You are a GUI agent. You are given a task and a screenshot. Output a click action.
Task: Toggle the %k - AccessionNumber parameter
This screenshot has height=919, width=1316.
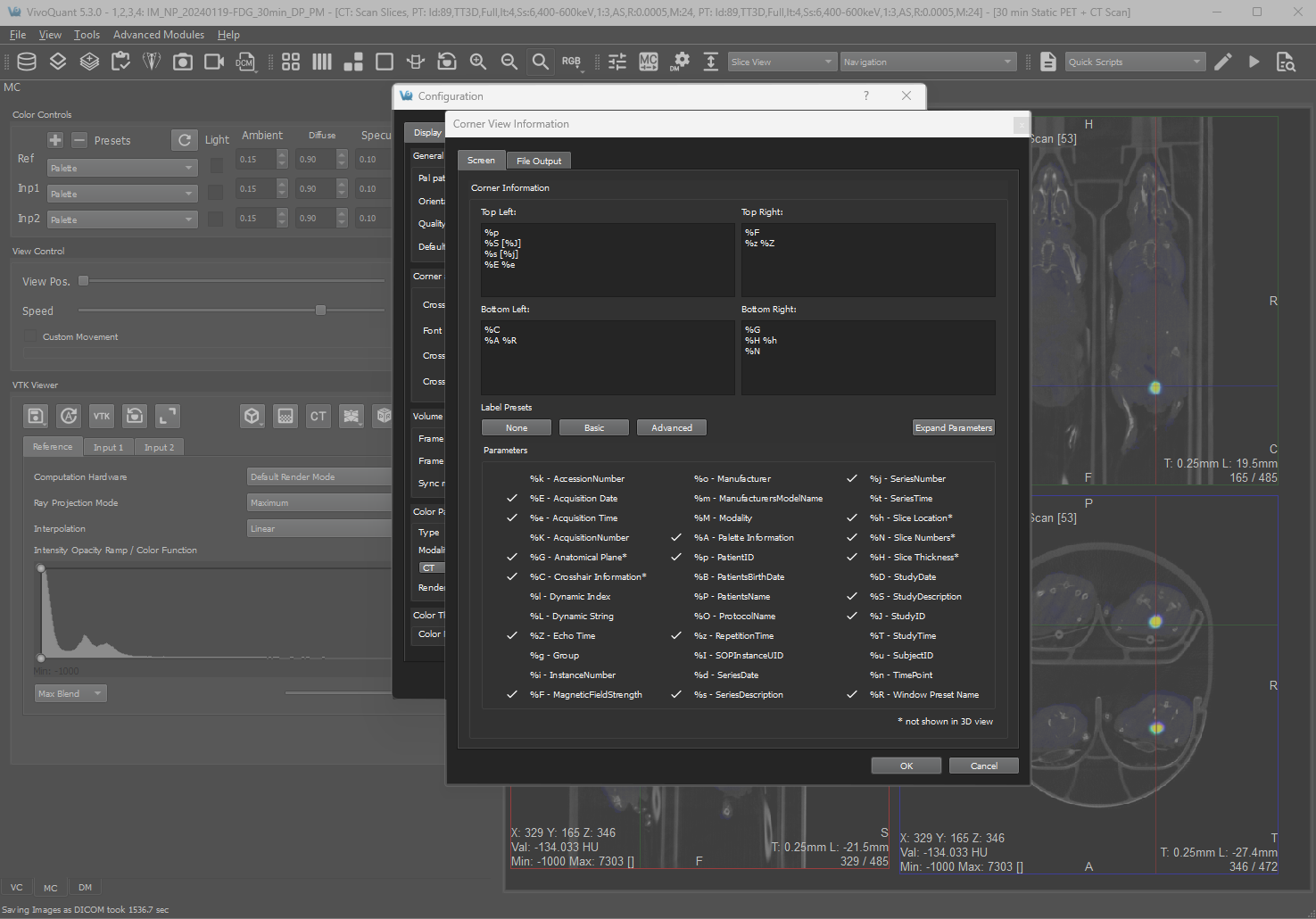pyautogui.click(x=576, y=479)
